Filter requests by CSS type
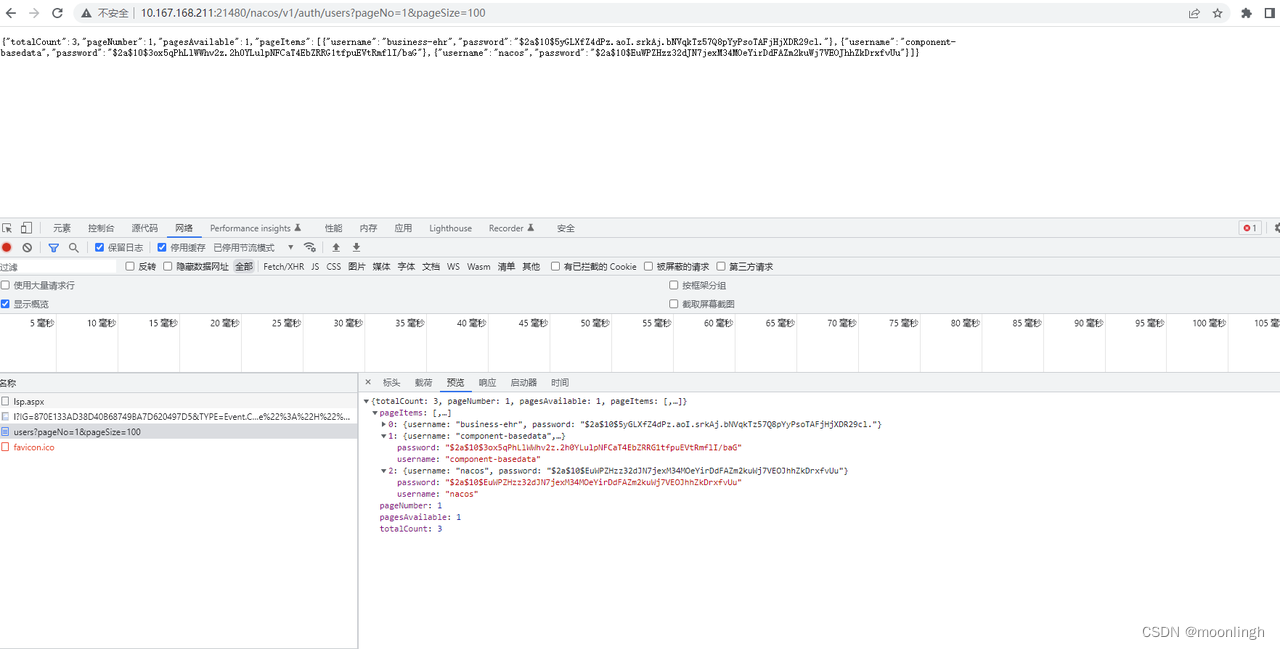1280x649 pixels. [333, 267]
